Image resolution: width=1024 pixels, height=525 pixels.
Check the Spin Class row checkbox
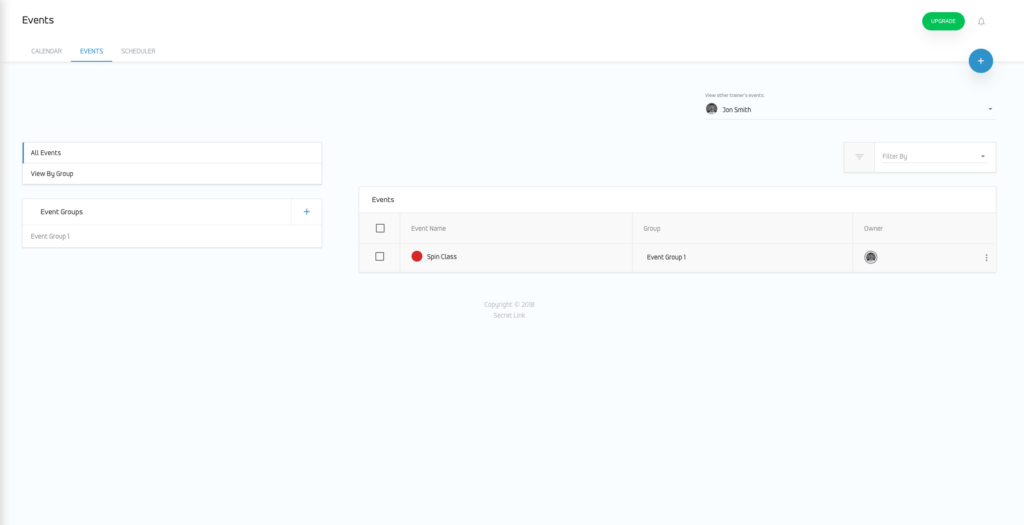pyautogui.click(x=379, y=257)
